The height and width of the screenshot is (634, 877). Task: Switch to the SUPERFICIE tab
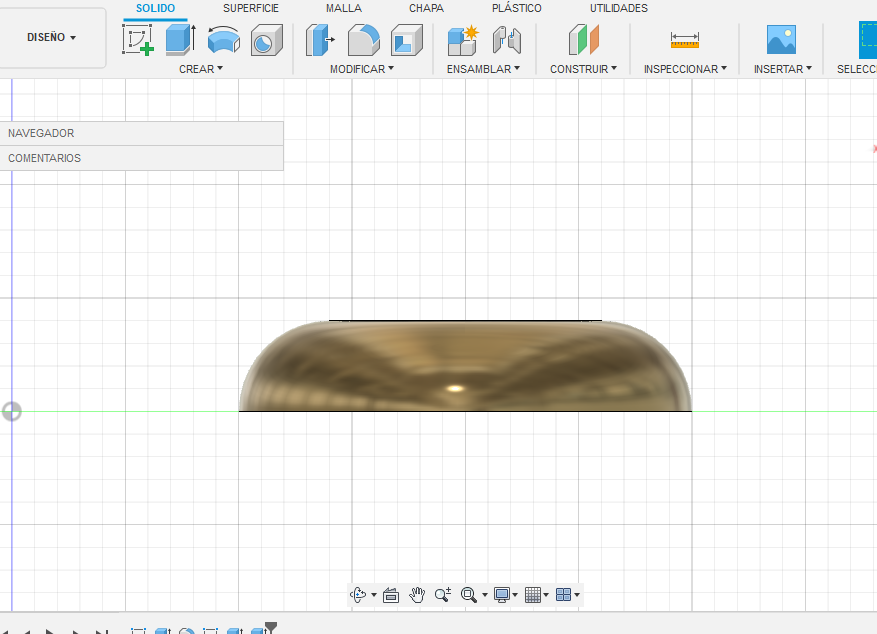point(250,8)
